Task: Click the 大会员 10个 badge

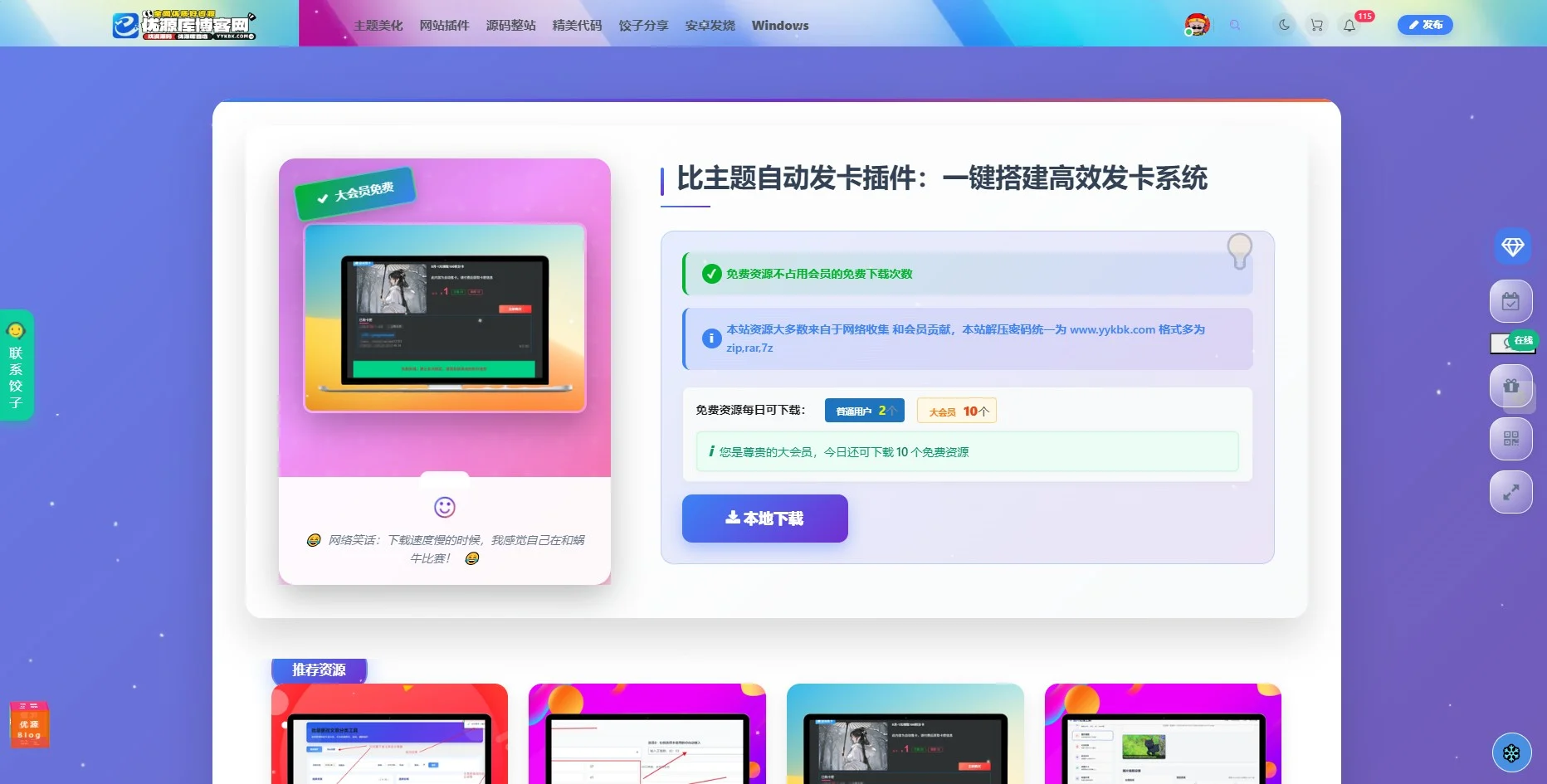Action: [955, 410]
